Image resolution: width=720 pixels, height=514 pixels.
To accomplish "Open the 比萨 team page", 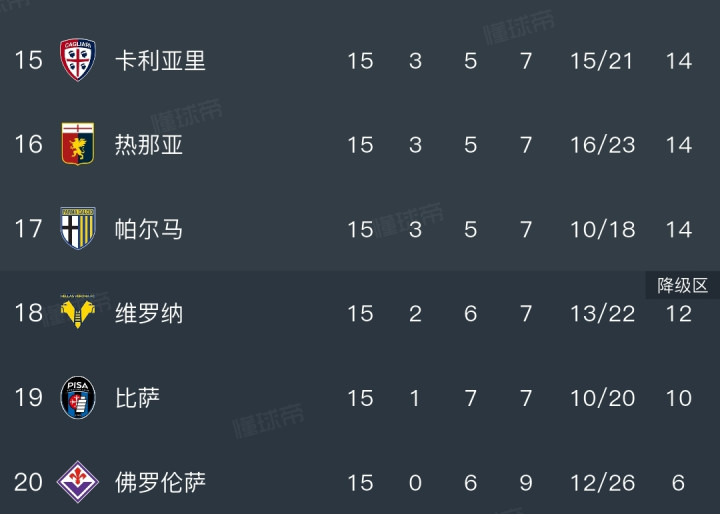I will click(138, 398).
